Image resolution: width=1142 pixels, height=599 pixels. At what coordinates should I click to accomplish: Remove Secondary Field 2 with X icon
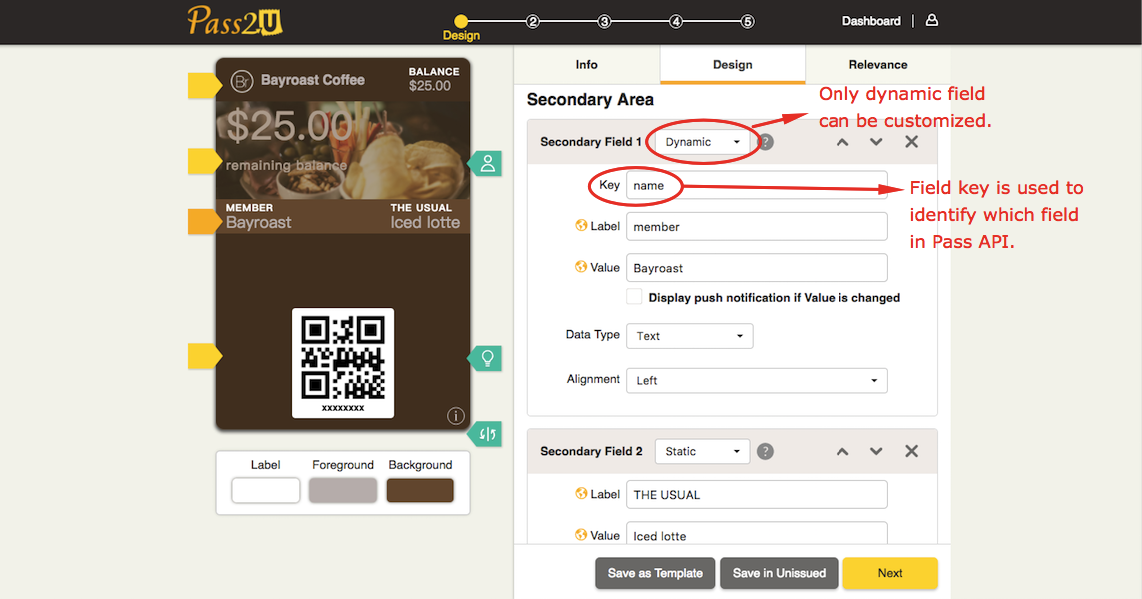click(911, 452)
